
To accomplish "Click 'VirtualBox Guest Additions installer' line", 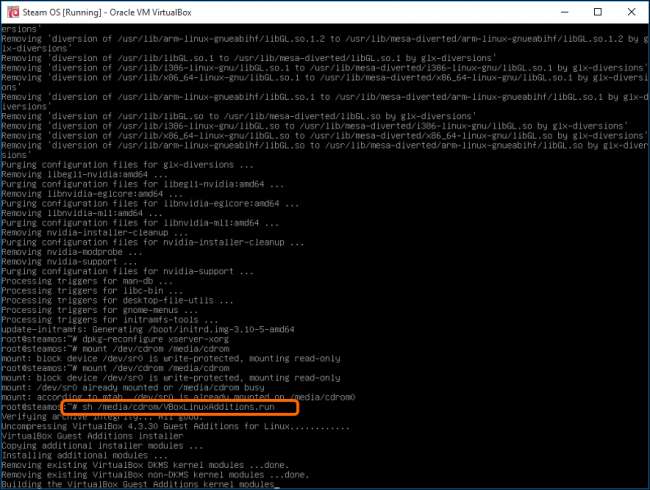I will pos(92,436).
